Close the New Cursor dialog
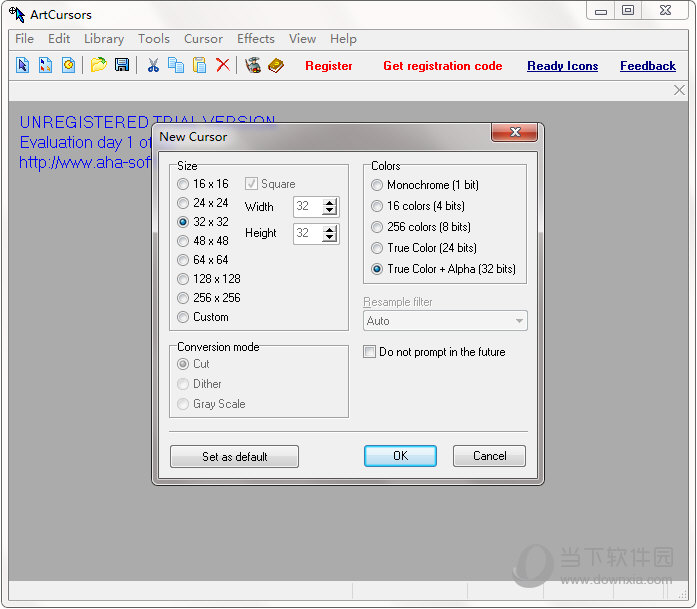This screenshot has height=609, width=697. click(x=515, y=132)
